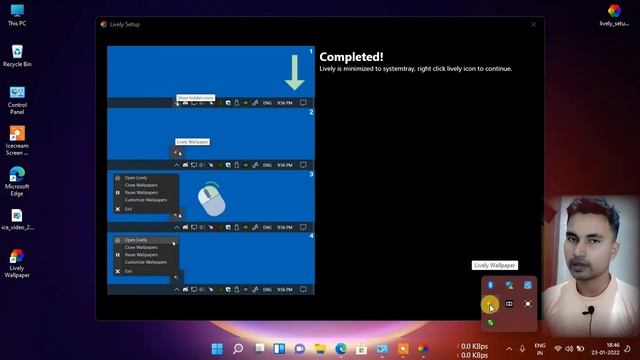Open Widgets from the taskbar
Screen dimensions: 640x360
[x=279, y=349]
